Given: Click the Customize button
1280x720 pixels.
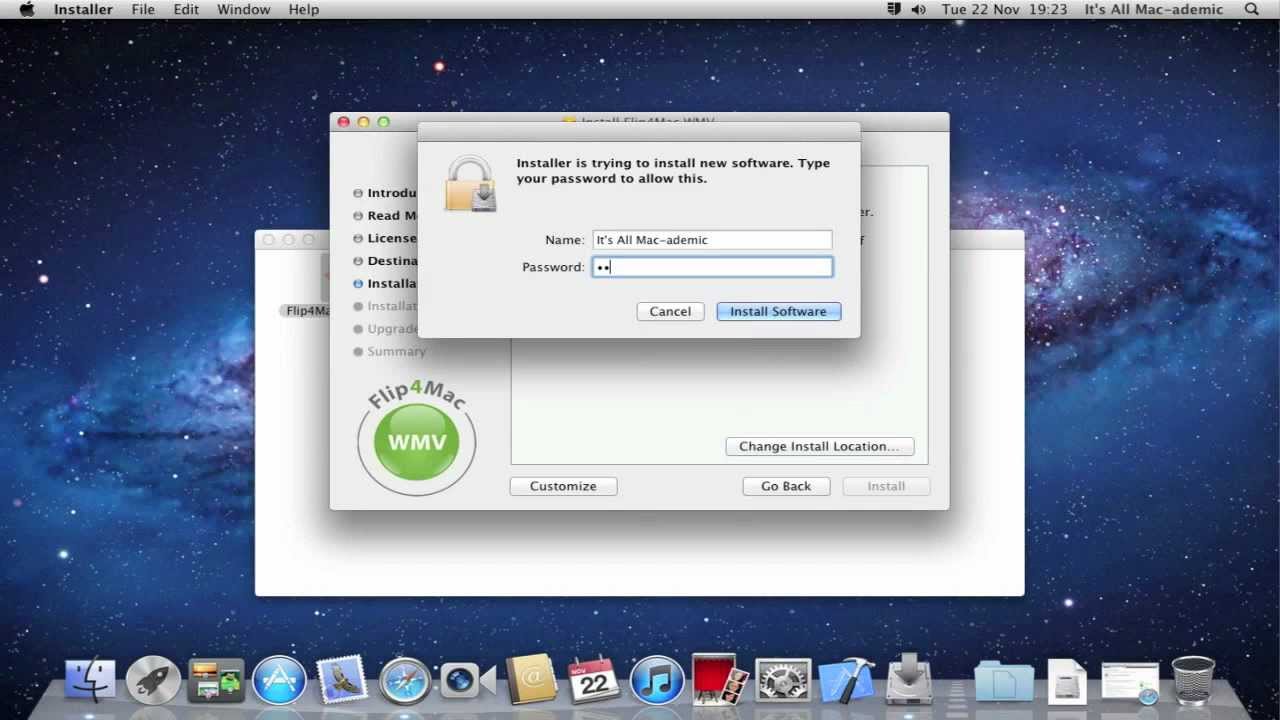Looking at the screenshot, I should tap(563, 486).
